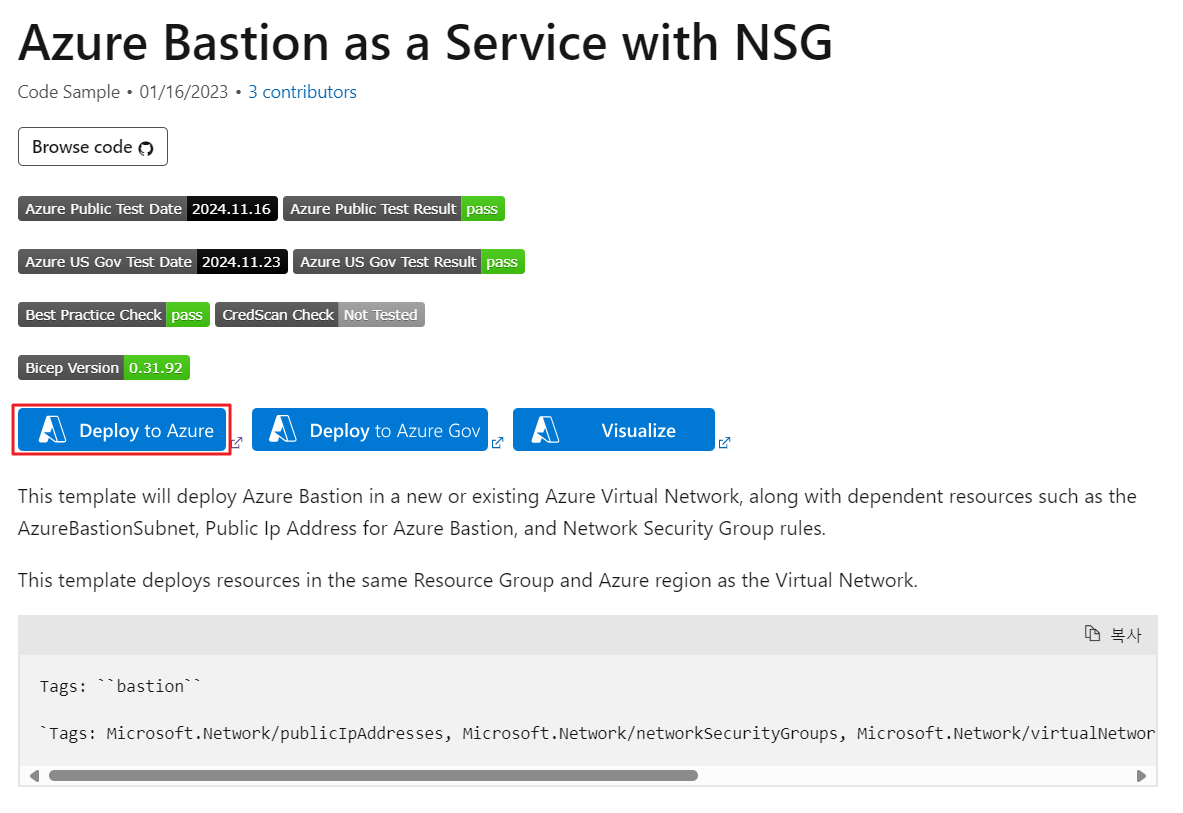Click the Visualize button
The width and height of the screenshot is (1183, 813).
pyautogui.click(x=613, y=430)
